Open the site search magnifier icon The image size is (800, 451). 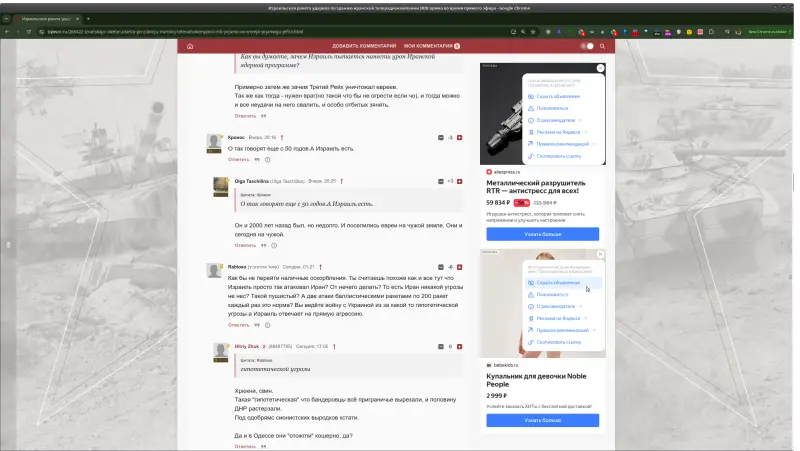click(605, 46)
